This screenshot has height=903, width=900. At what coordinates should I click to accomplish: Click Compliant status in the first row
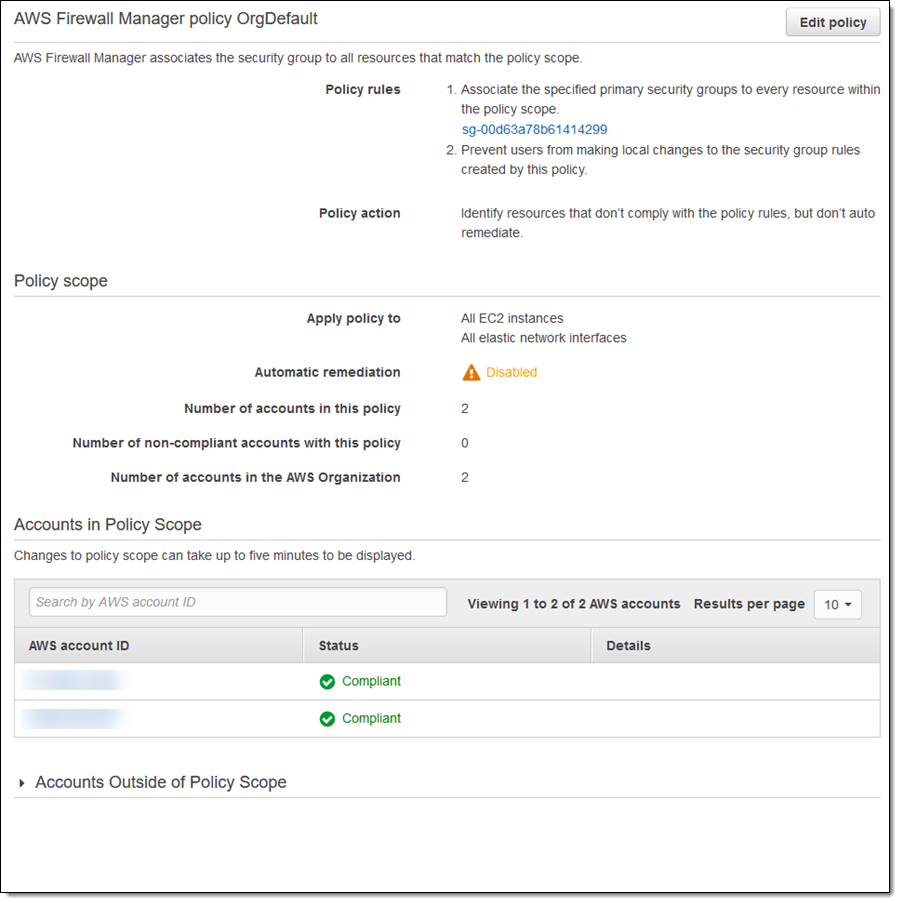point(371,681)
